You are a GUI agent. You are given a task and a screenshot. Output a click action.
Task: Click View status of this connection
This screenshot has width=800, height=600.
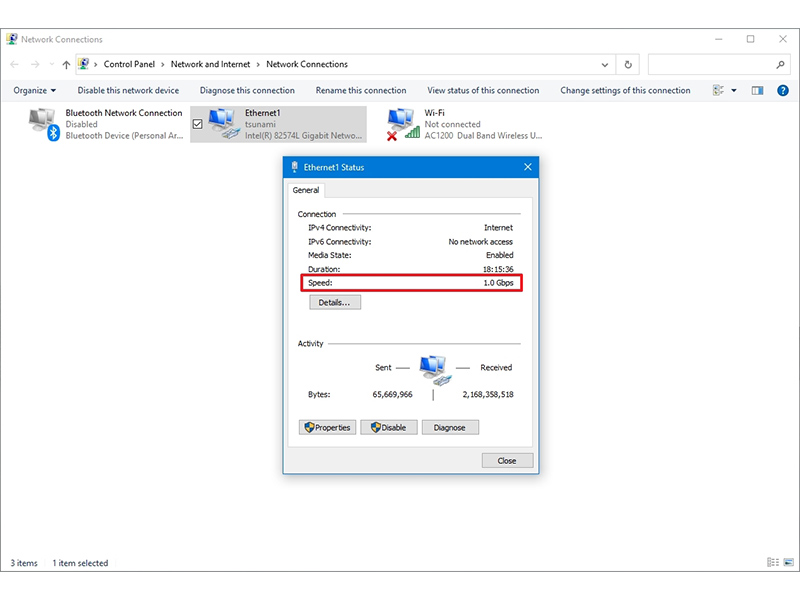tap(483, 90)
